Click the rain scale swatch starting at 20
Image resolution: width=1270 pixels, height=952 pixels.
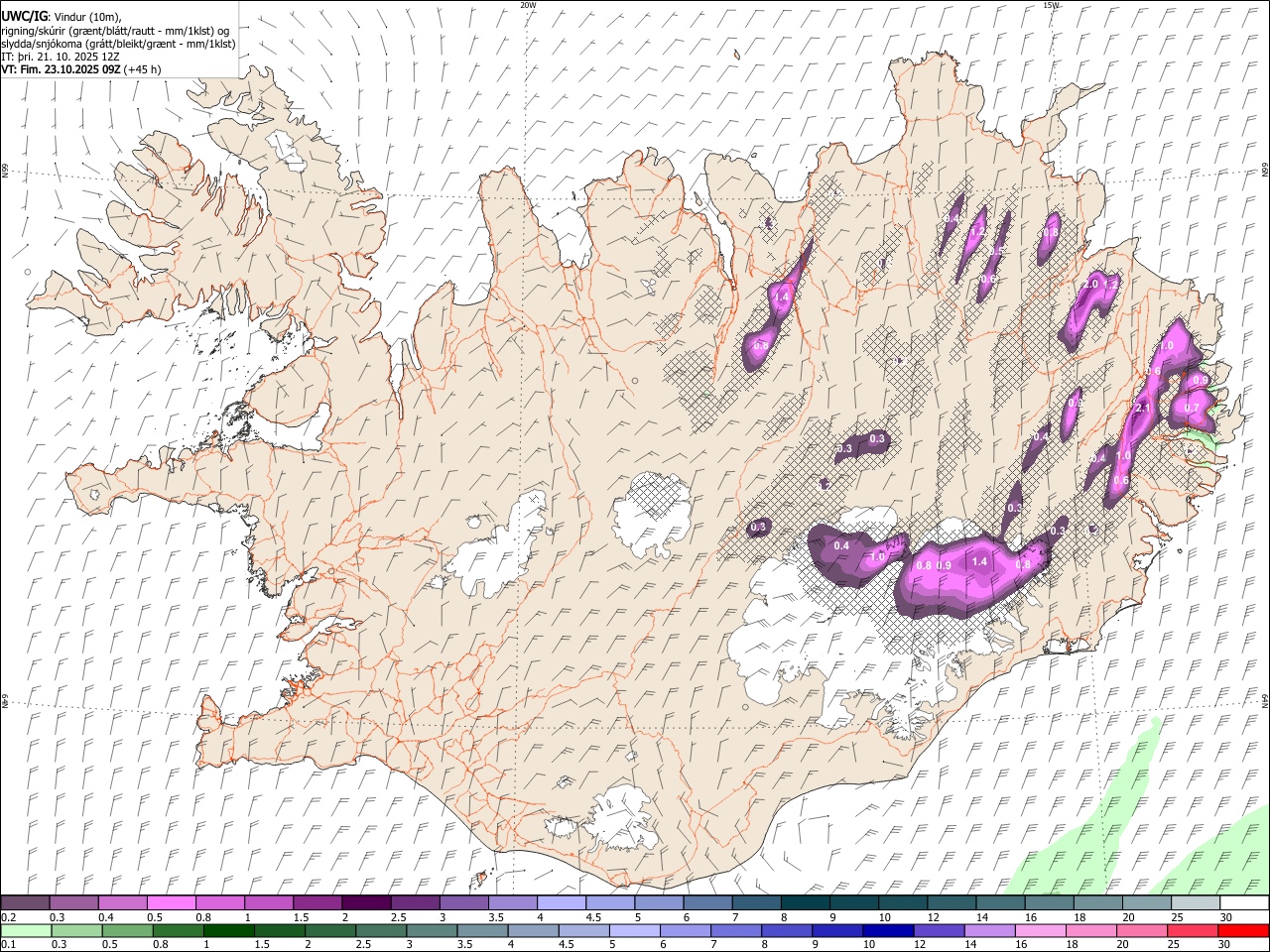(x=1141, y=930)
